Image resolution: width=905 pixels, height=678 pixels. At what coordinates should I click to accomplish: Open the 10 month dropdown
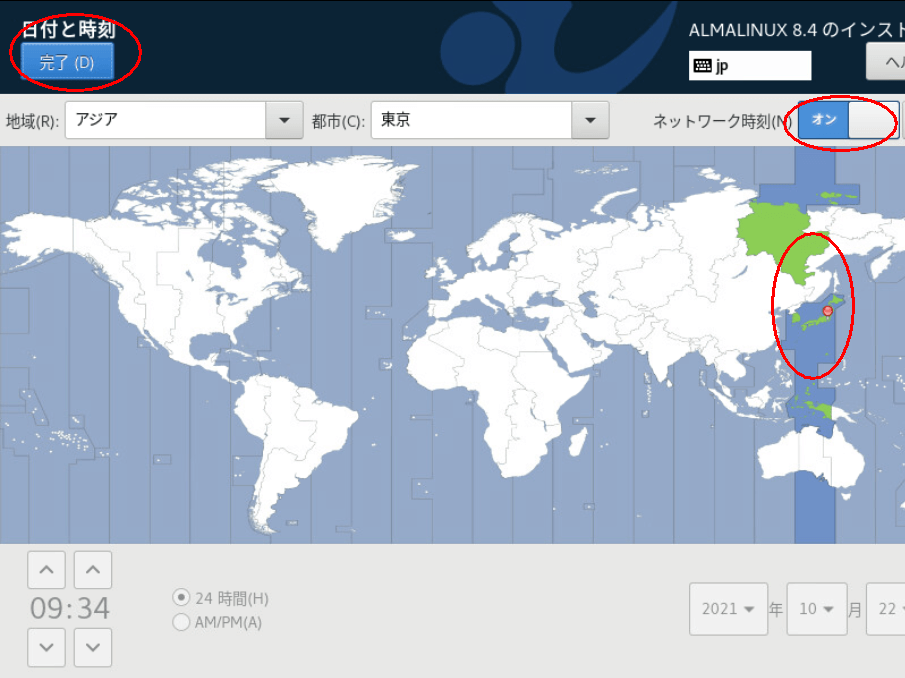click(x=817, y=609)
